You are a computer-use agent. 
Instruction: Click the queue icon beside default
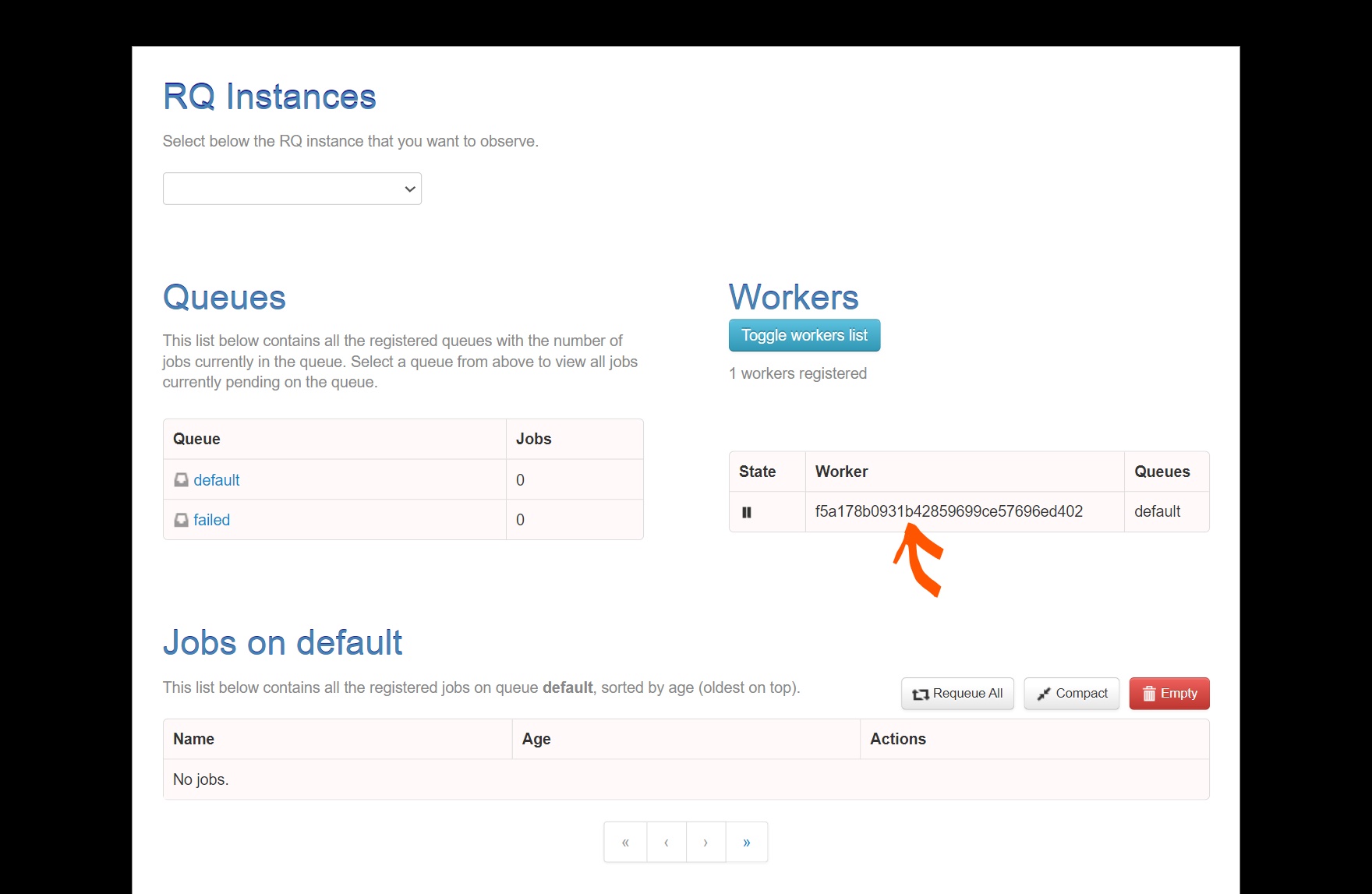point(180,479)
